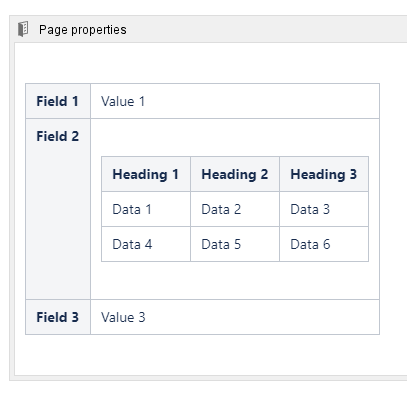Click the Page properties macro icon
Screen dimensions: 407x402
pyautogui.click(x=23, y=29)
